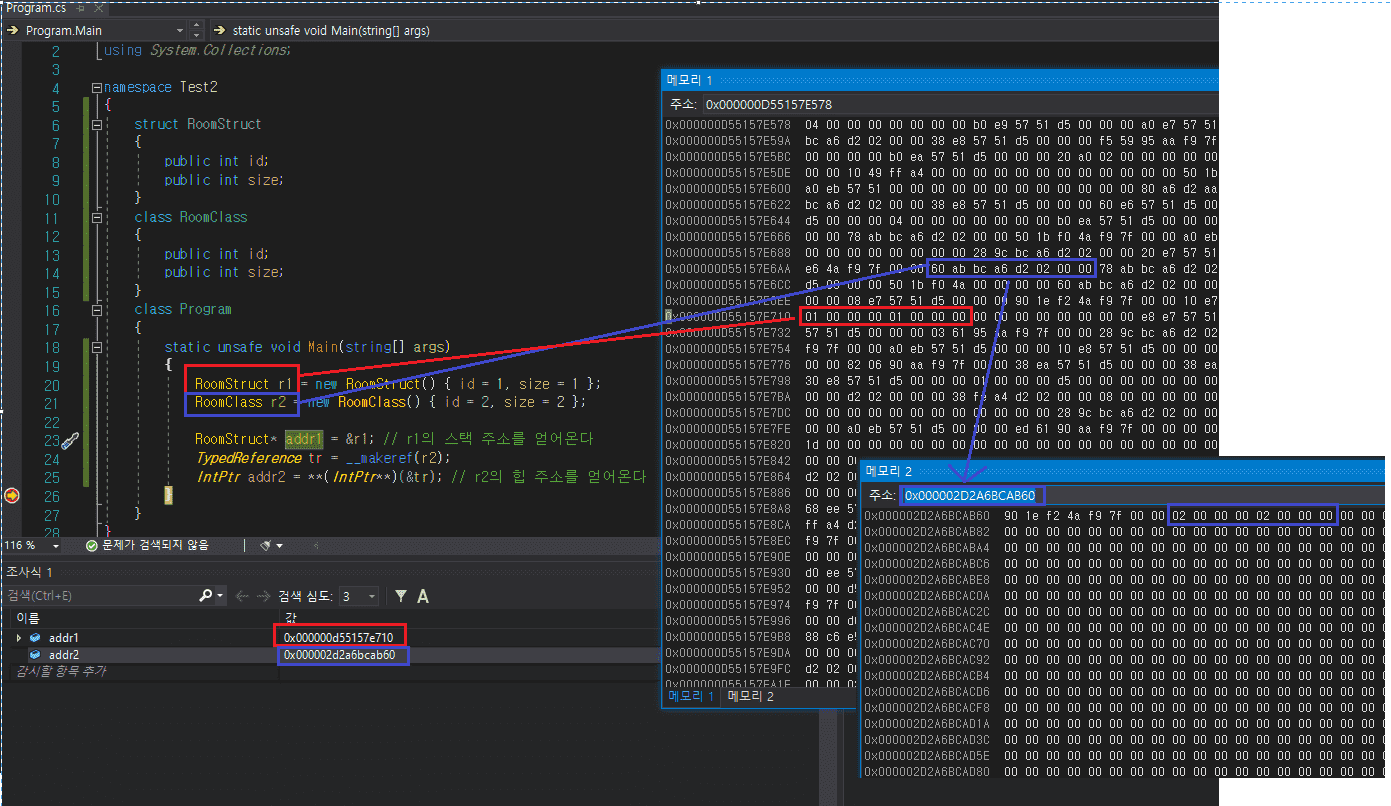The image size is (1391, 806).
Task: Click the search forward arrow in watch panel
Action: click(262, 596)
